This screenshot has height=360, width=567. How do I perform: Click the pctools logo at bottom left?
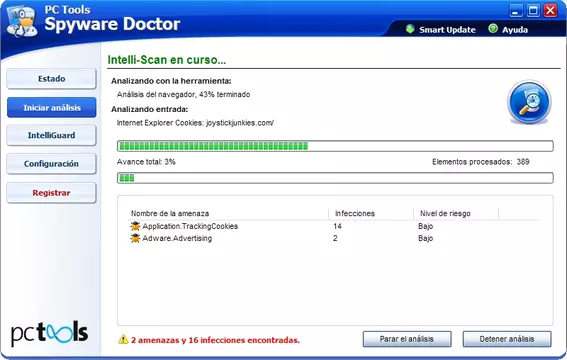[49, 333]
